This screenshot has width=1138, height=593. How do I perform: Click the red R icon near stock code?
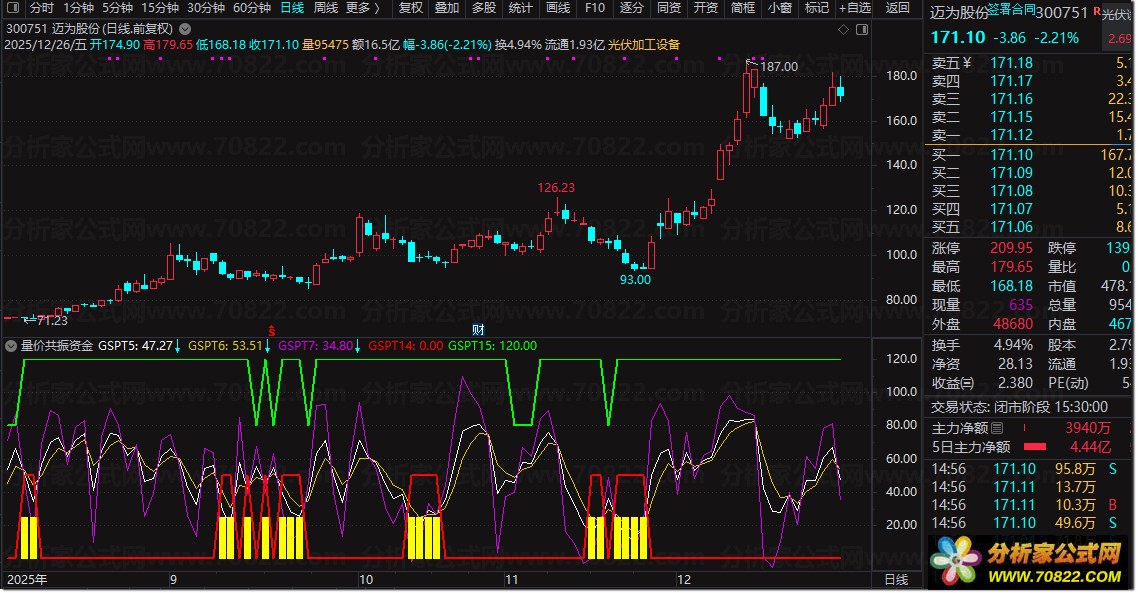coord(1097,11)
